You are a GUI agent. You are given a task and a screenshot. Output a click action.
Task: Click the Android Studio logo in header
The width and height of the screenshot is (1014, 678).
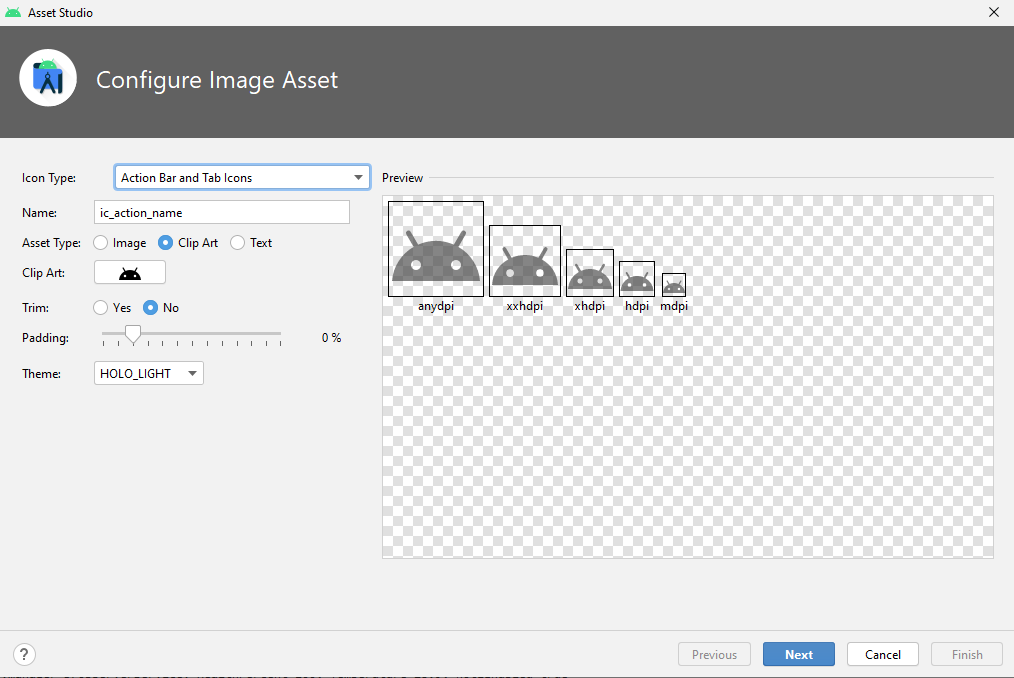pos(48,78)
